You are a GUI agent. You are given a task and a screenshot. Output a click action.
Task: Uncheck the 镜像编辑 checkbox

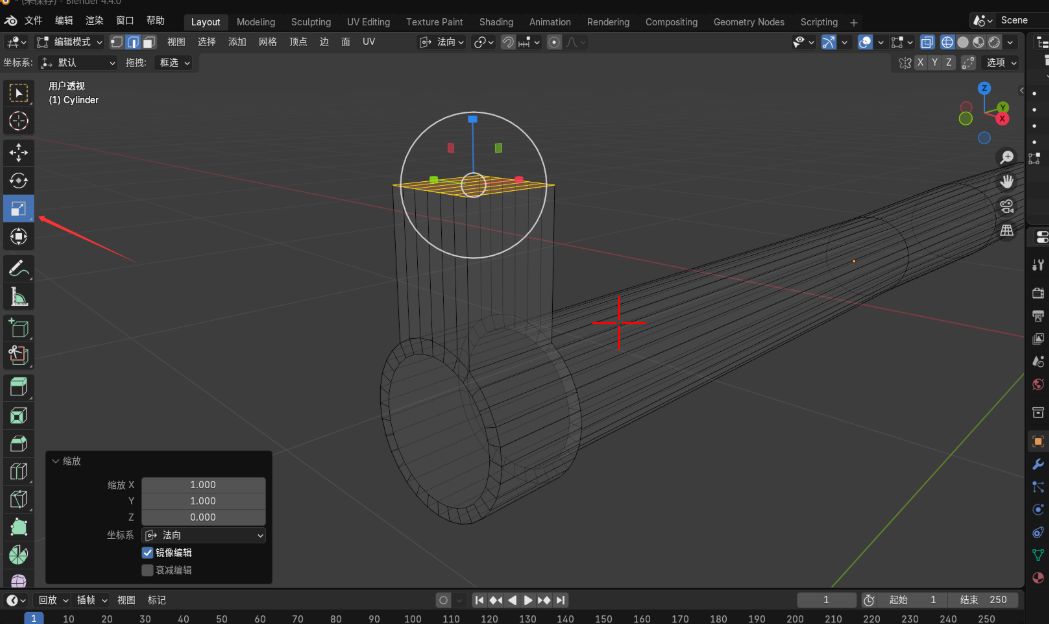(x=148, y=553)
